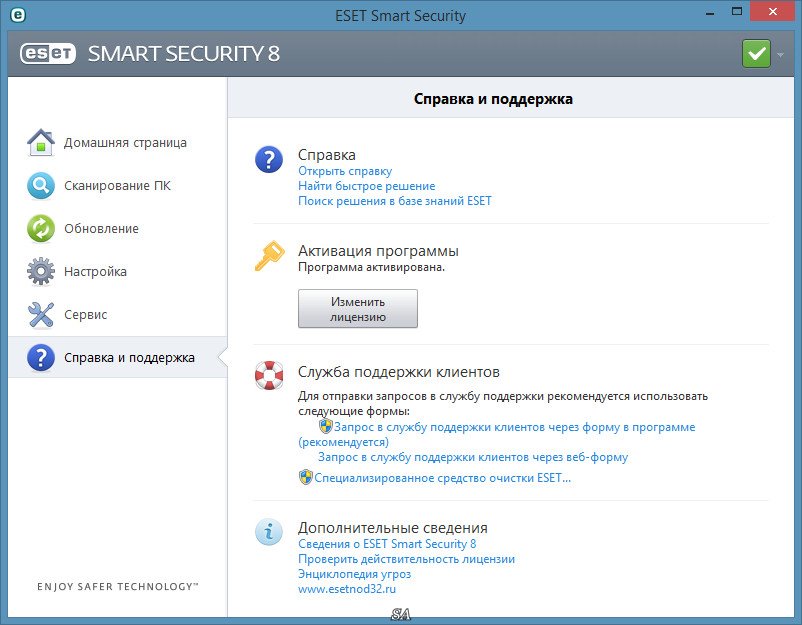Select Справка и поддержка menu item
This screenshot has width=802, height=625.
118,357
